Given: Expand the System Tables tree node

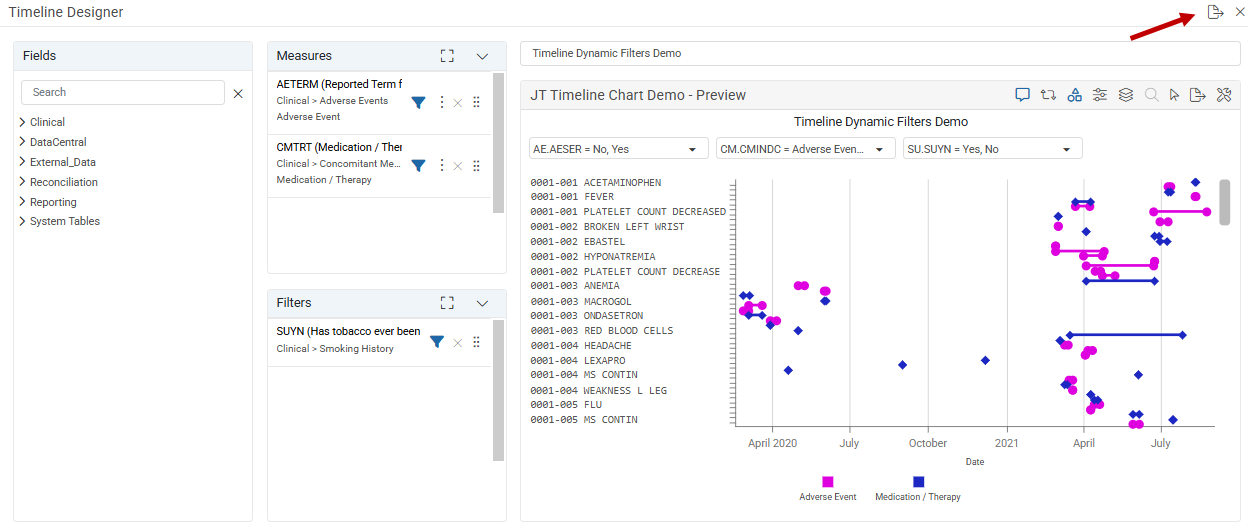Looking at the screenshot, I should tap(23, 221).
